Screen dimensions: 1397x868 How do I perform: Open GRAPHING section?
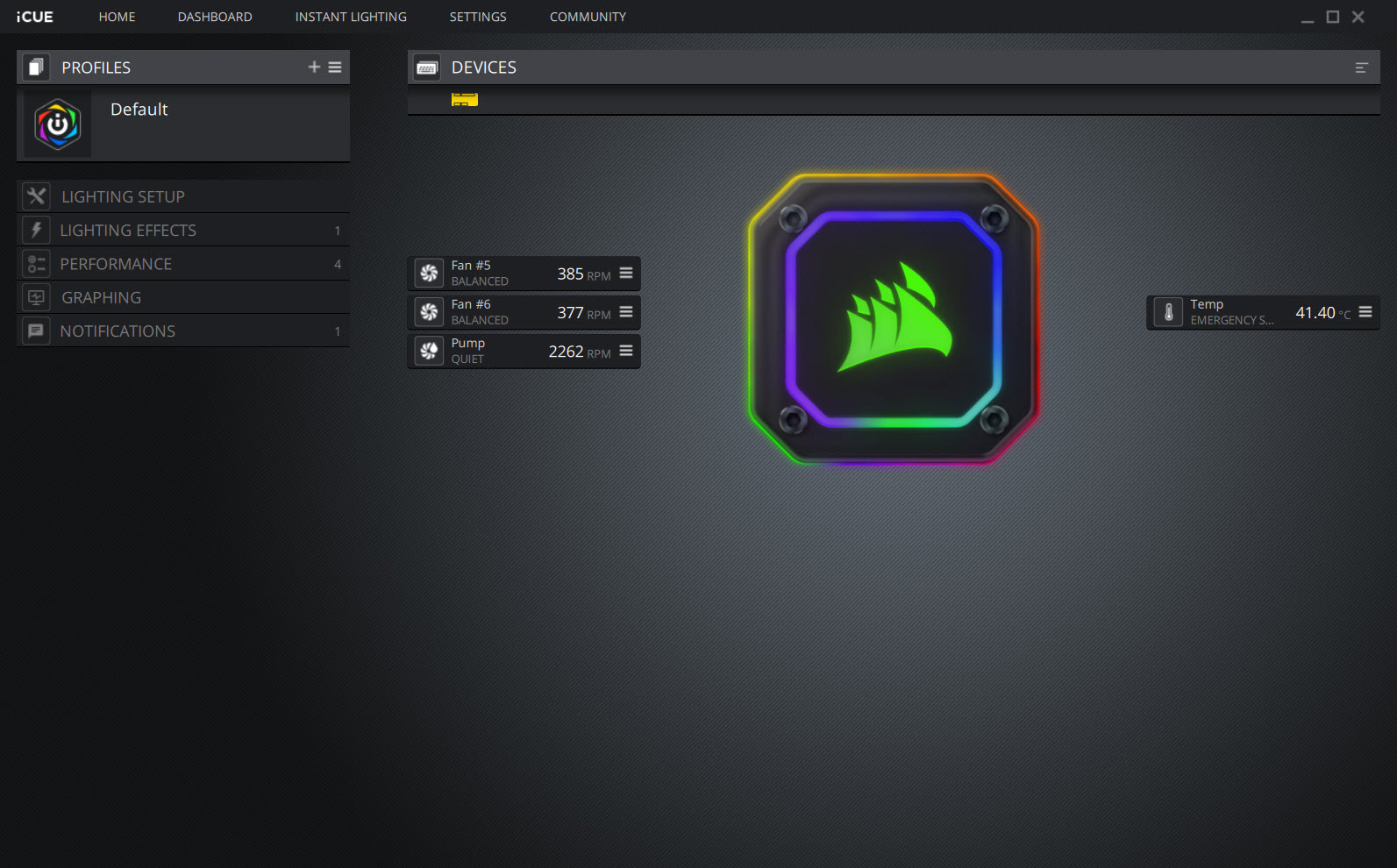pyautogui.click(x=101, y=298)
